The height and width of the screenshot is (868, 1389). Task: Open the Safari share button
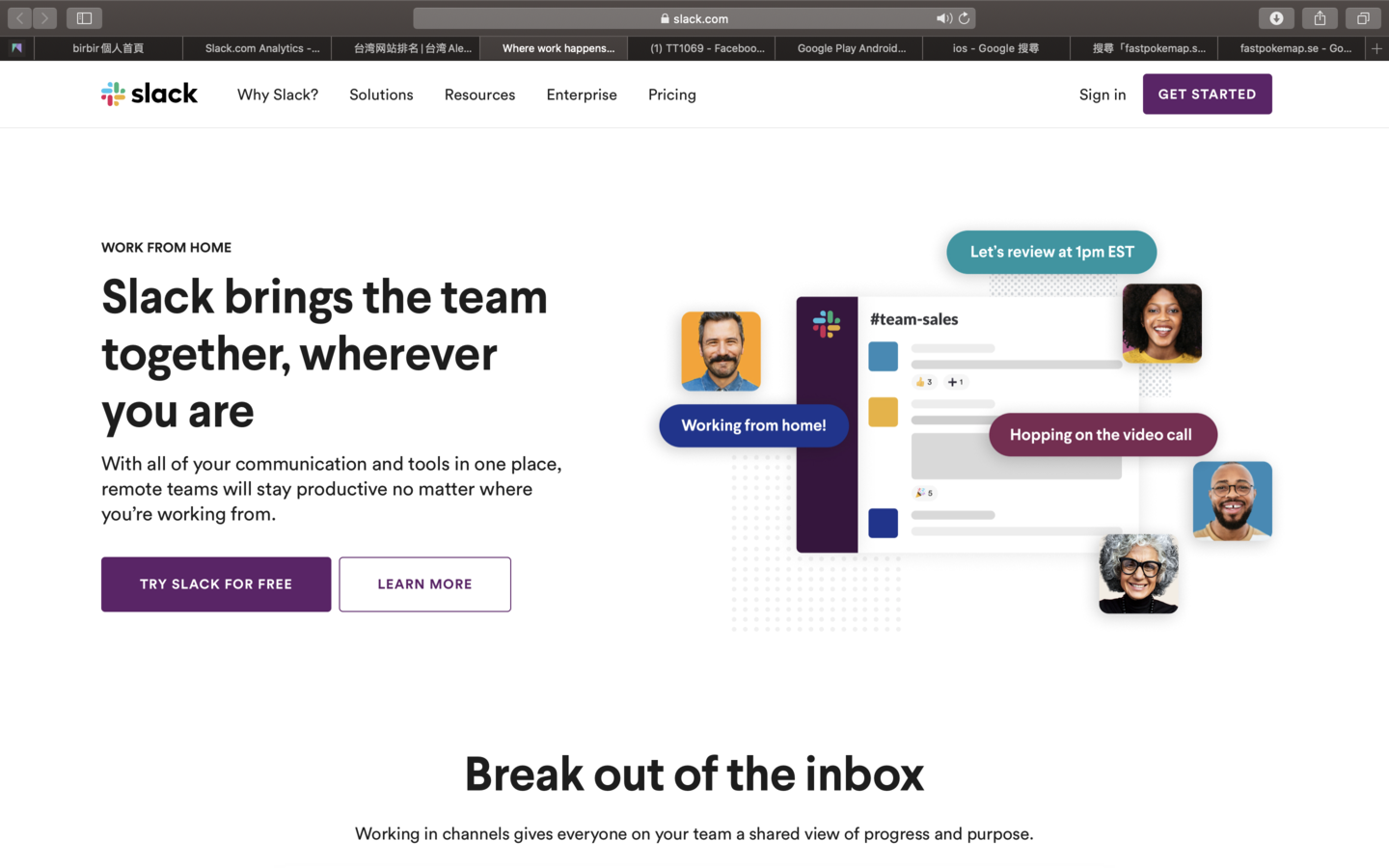(x=1320, y=17)
